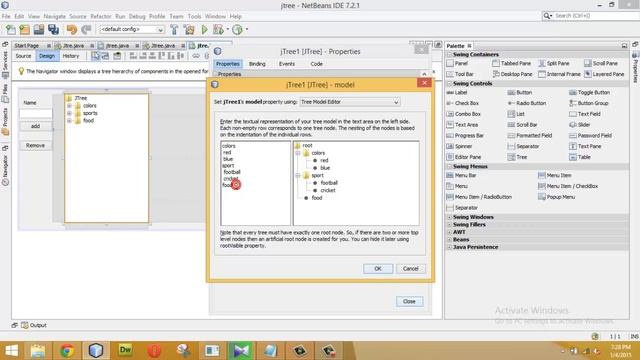Open the History view tab
Image resolution: width=640 pixels, height=360 pixels.
click(71, 56)
